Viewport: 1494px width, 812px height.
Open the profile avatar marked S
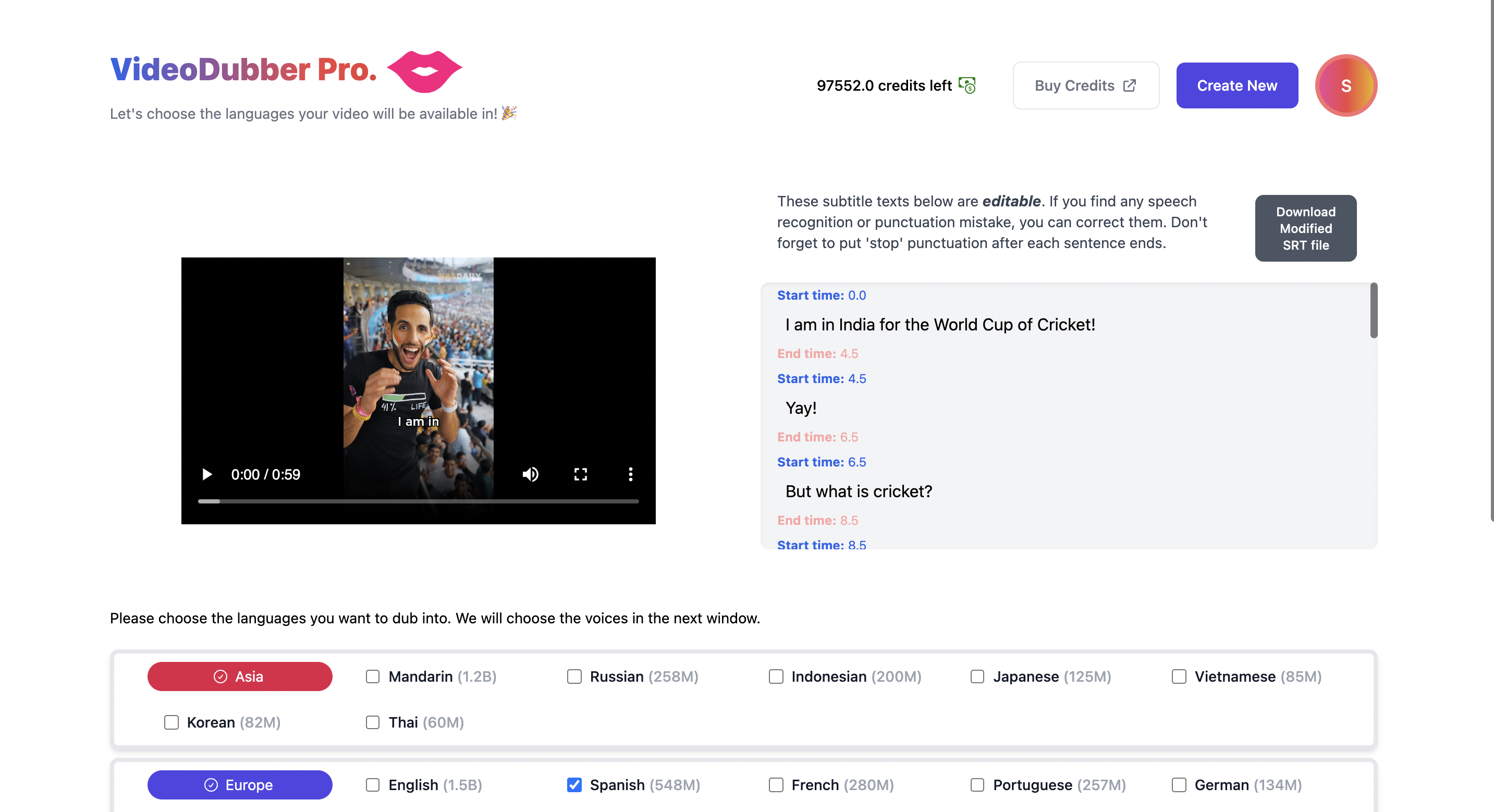pyautogui.click(x=1346, y=85)
